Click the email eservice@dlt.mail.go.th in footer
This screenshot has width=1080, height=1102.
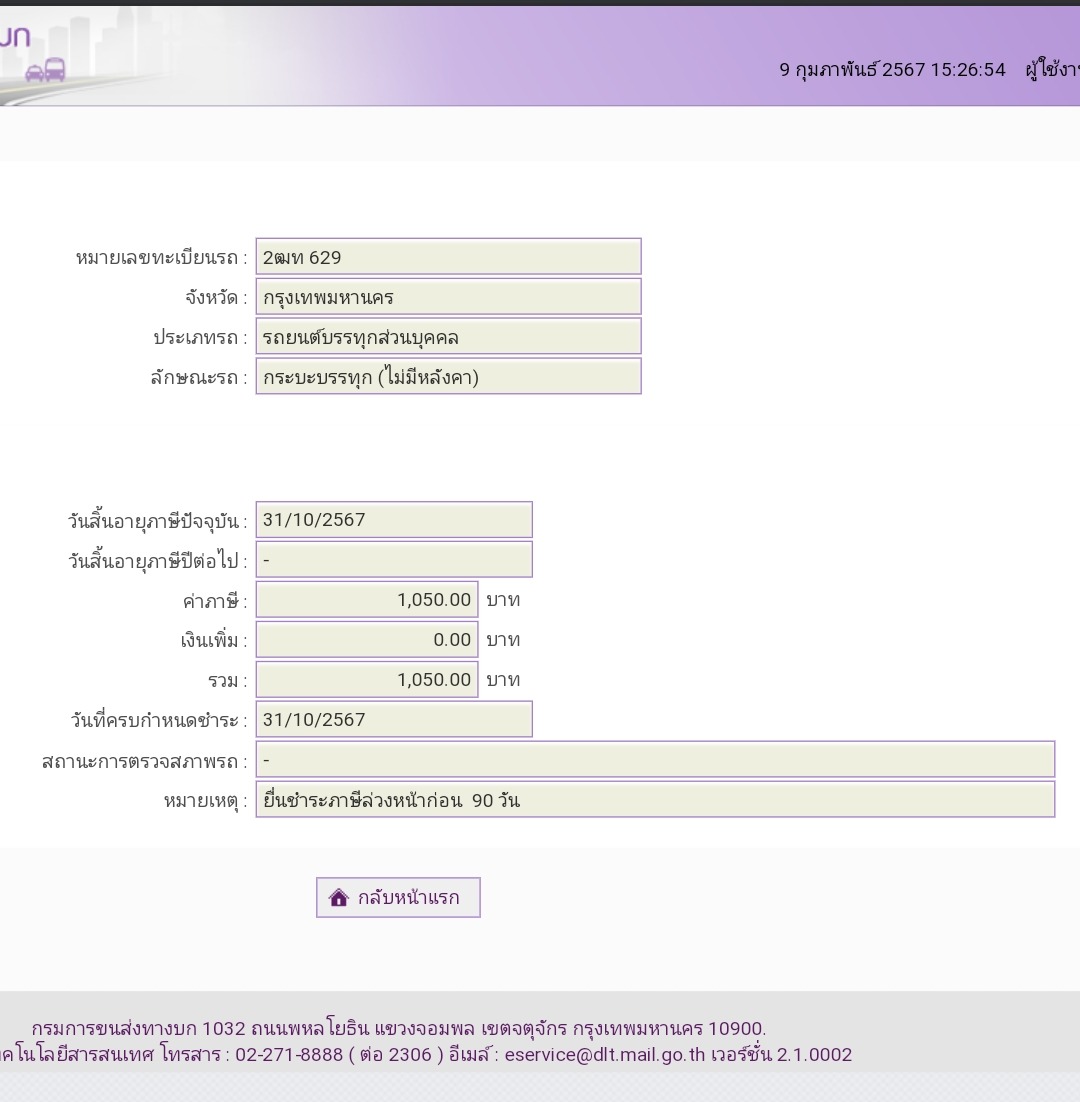coord(604,1054)
